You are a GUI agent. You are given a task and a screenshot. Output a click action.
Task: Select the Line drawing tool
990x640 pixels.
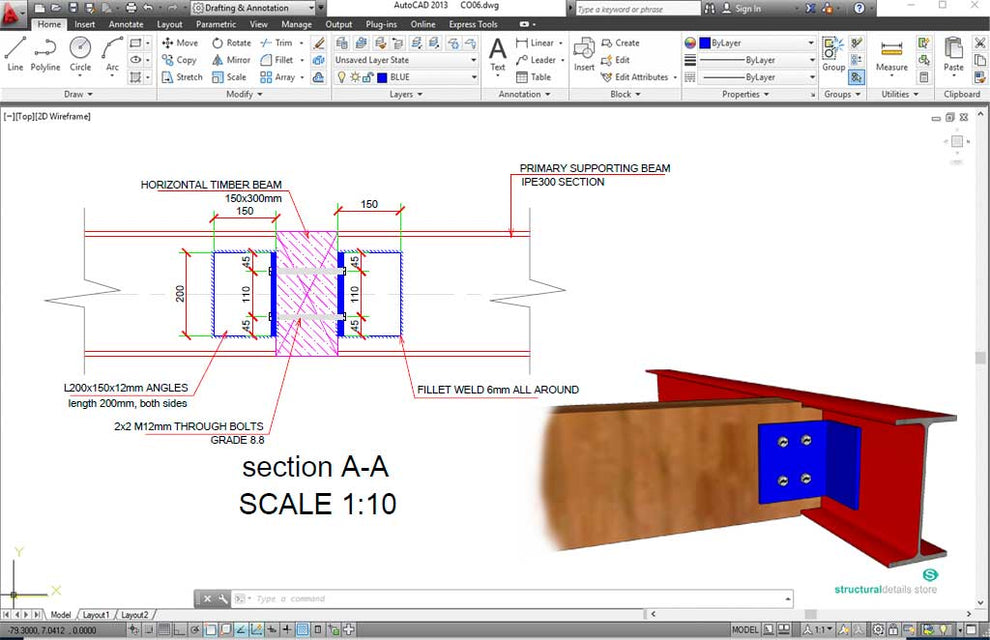click(15, 55)
